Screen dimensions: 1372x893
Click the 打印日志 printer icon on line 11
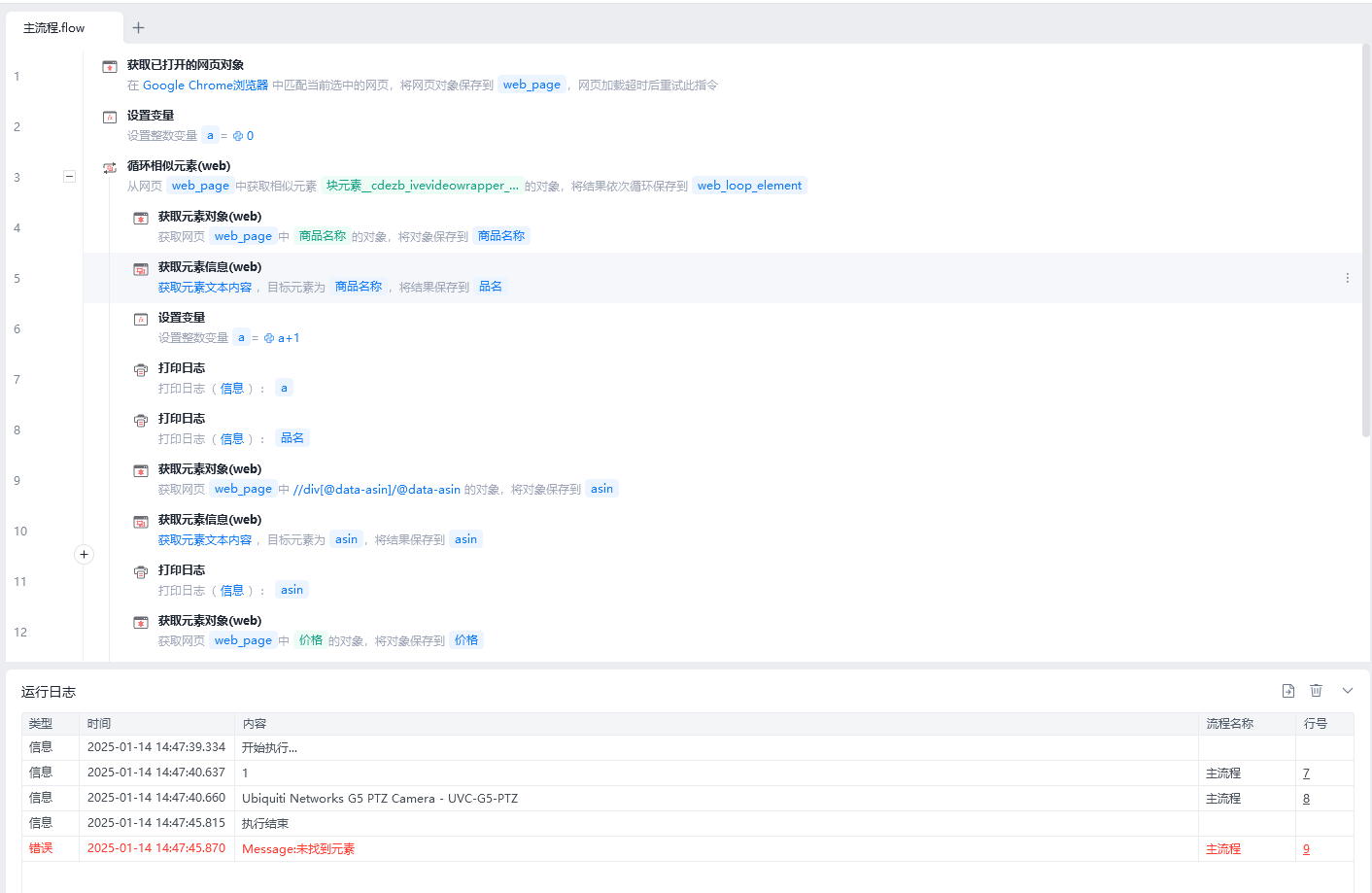click(141, 572)
